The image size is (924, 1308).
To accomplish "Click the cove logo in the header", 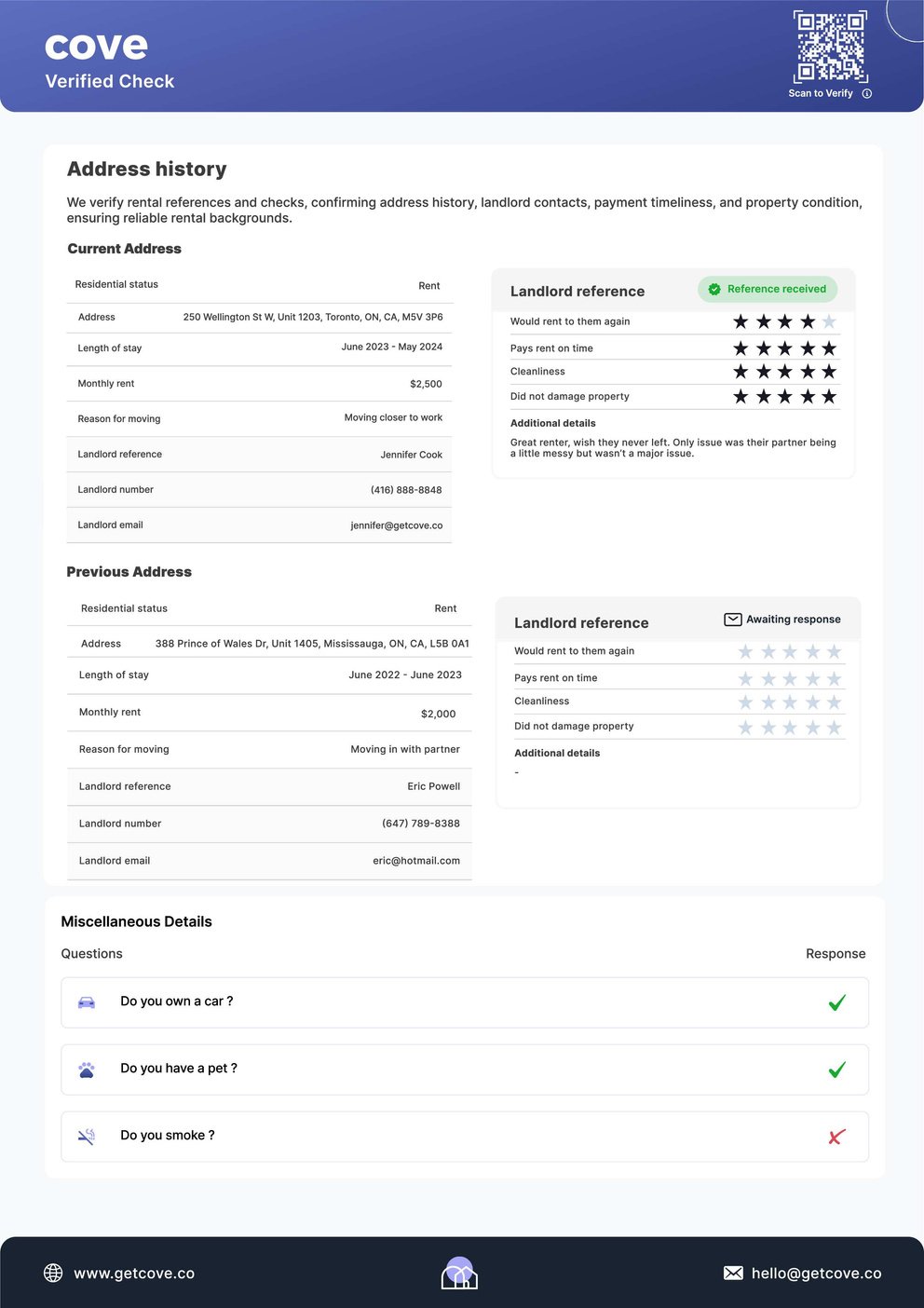I will [97, 46].
